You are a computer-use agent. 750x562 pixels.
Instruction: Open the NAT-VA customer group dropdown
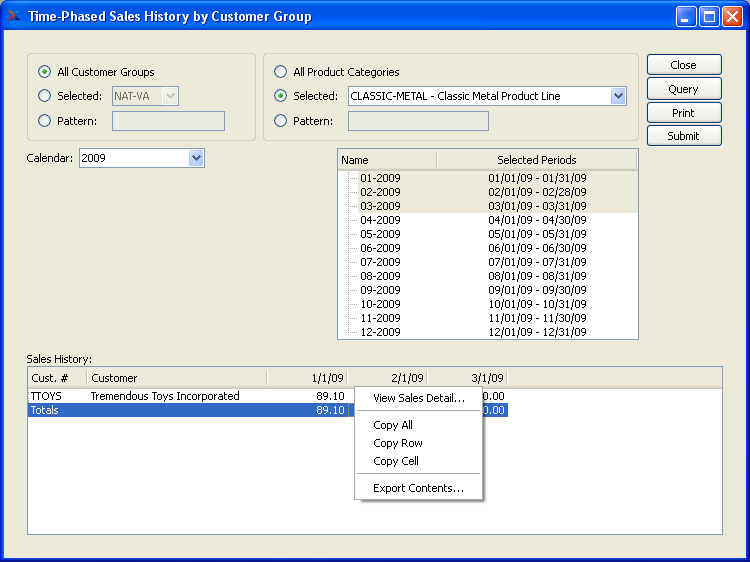[170, 96]
